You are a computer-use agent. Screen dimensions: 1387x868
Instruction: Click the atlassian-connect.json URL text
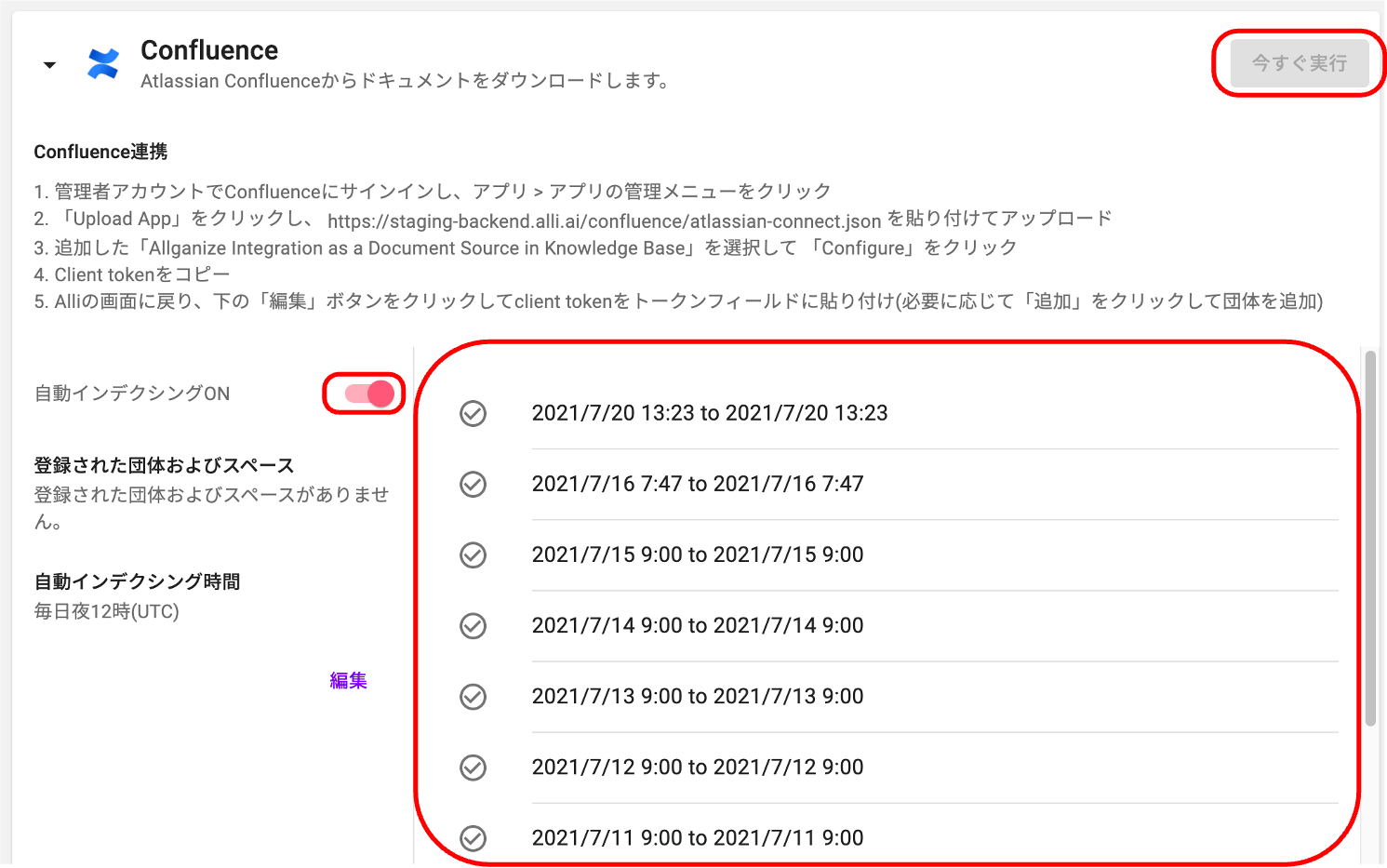(x=604, y=221)
